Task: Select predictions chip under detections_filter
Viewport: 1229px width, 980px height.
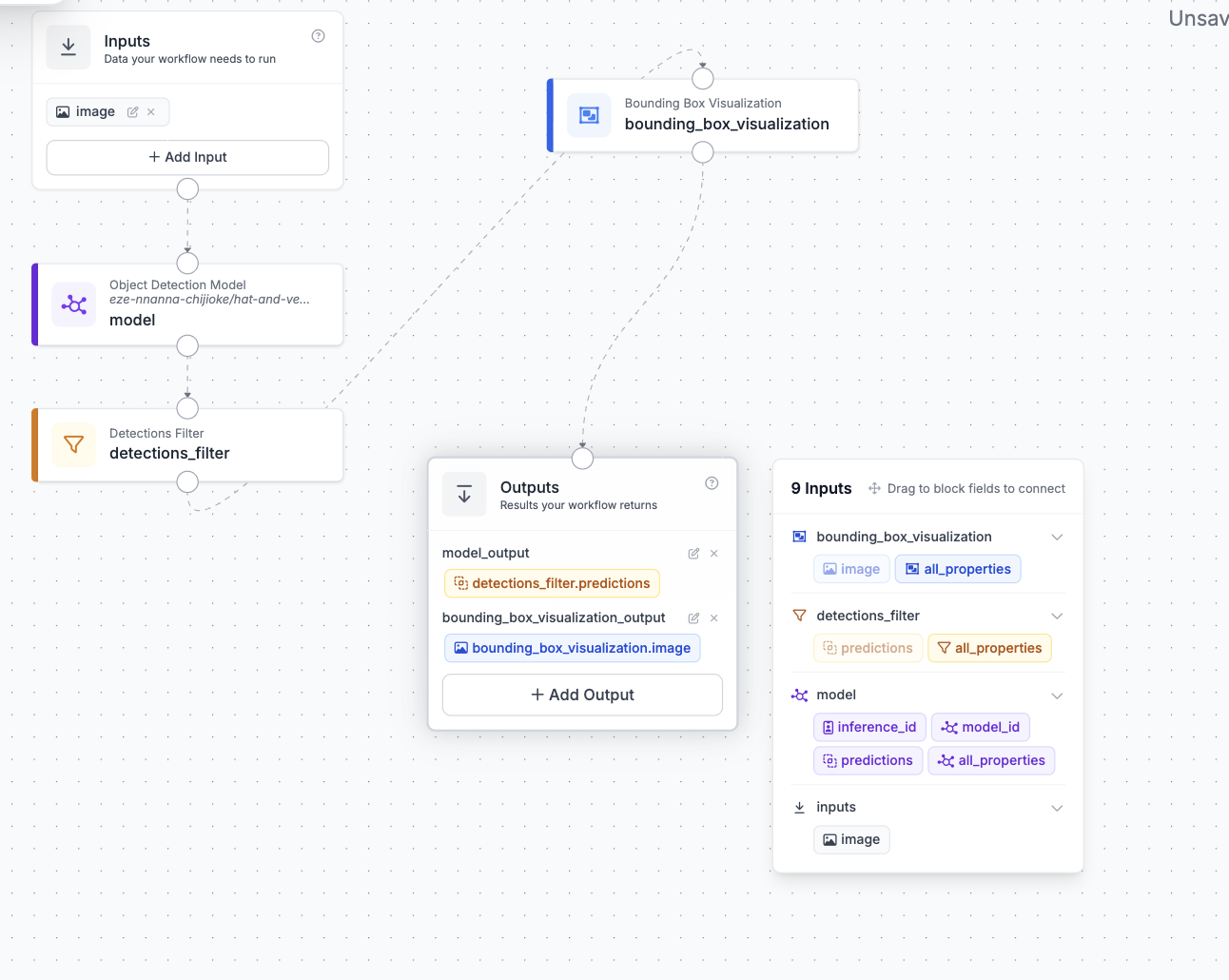Action: [x=868, y=648]
